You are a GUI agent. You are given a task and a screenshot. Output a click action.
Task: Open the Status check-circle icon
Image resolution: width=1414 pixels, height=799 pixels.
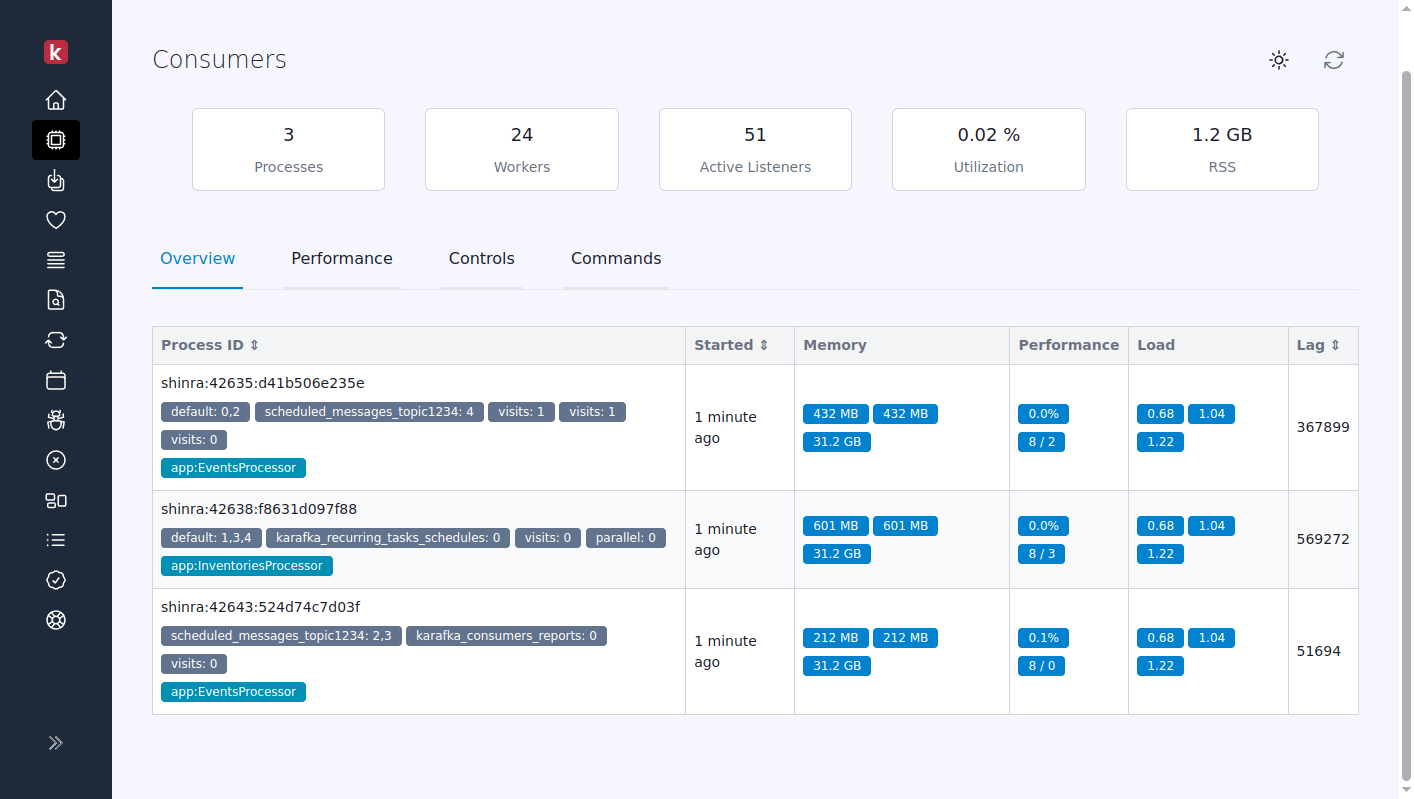[x=56, y=580]
